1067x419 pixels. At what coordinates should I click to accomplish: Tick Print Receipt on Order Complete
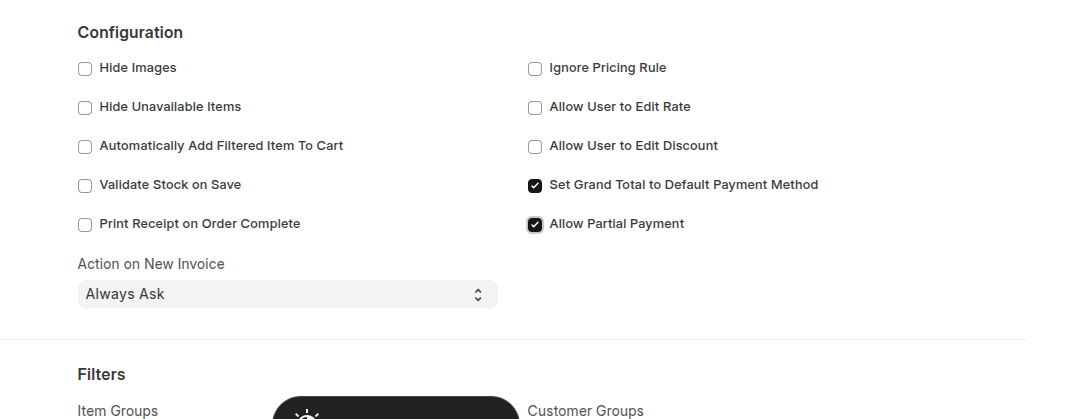point(85,225)
